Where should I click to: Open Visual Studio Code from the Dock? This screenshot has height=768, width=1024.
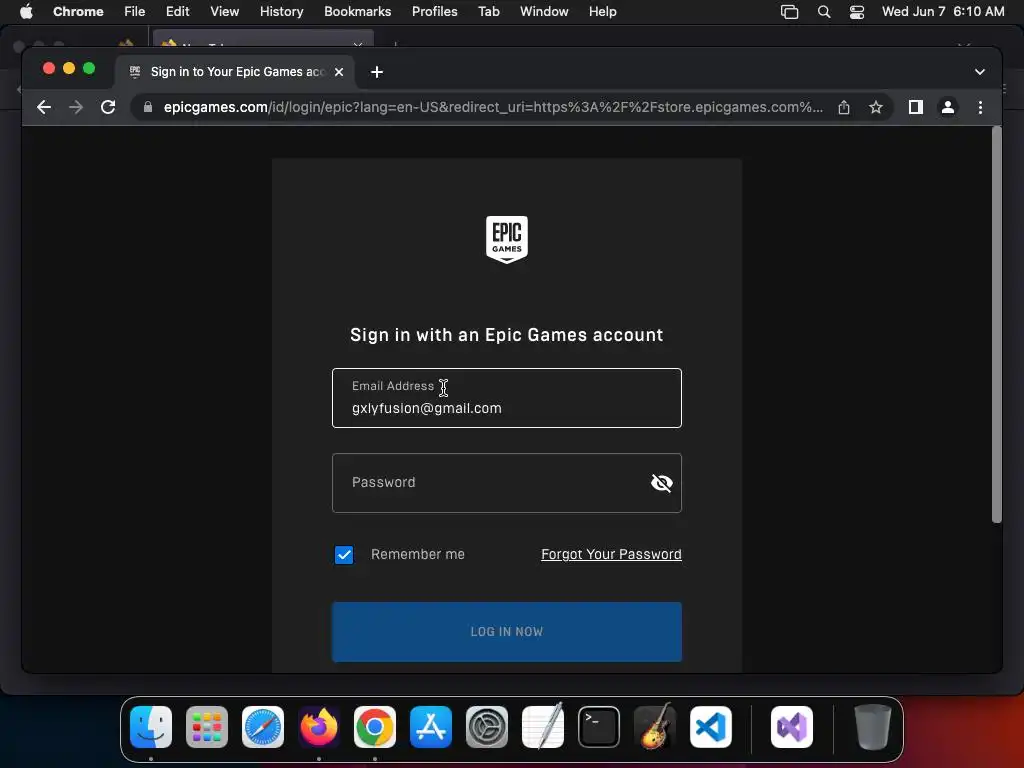[711, 727]
